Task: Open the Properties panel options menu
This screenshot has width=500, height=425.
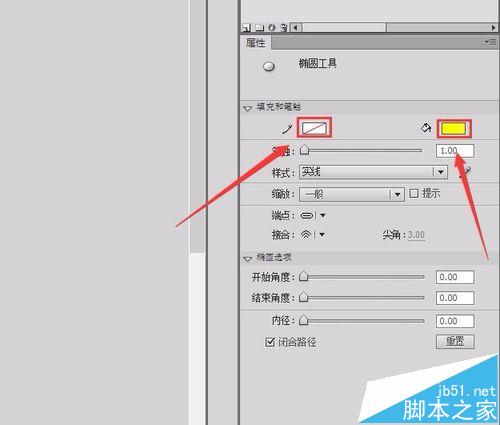Action: point(491,42)
